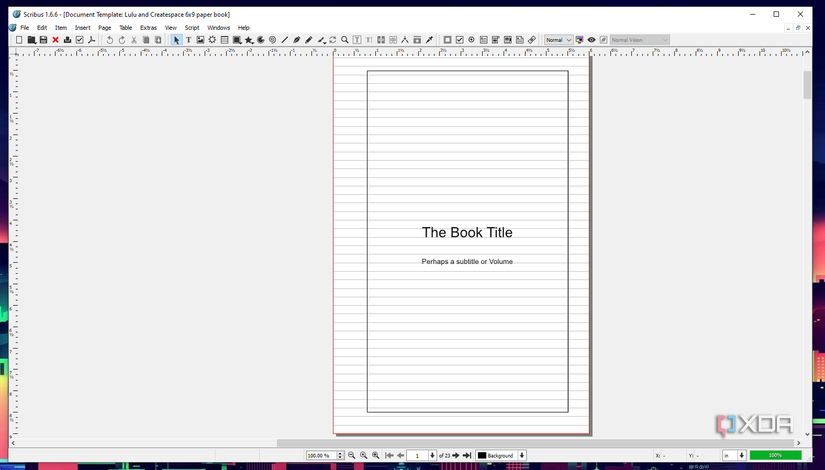Open the Story Editor tool
The width and height of the screenshot is (825, 470).
369,40
